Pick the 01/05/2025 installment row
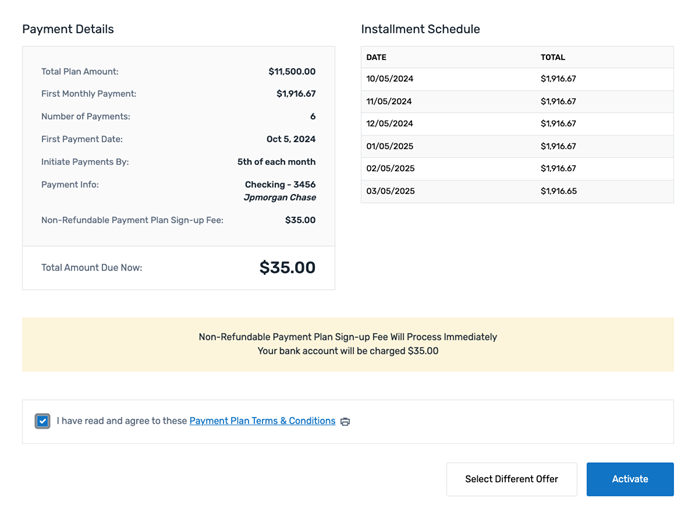The image size is (700, 512). 516,146
